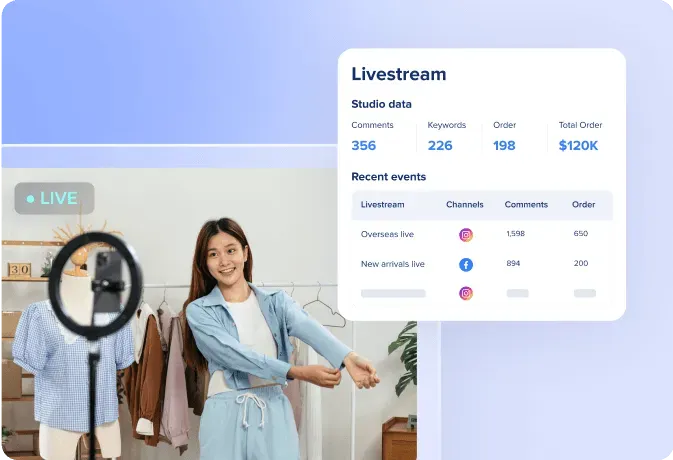Click the Recent events heading
This screenshot has height=460, width=673.
click(x=388, y=177)
